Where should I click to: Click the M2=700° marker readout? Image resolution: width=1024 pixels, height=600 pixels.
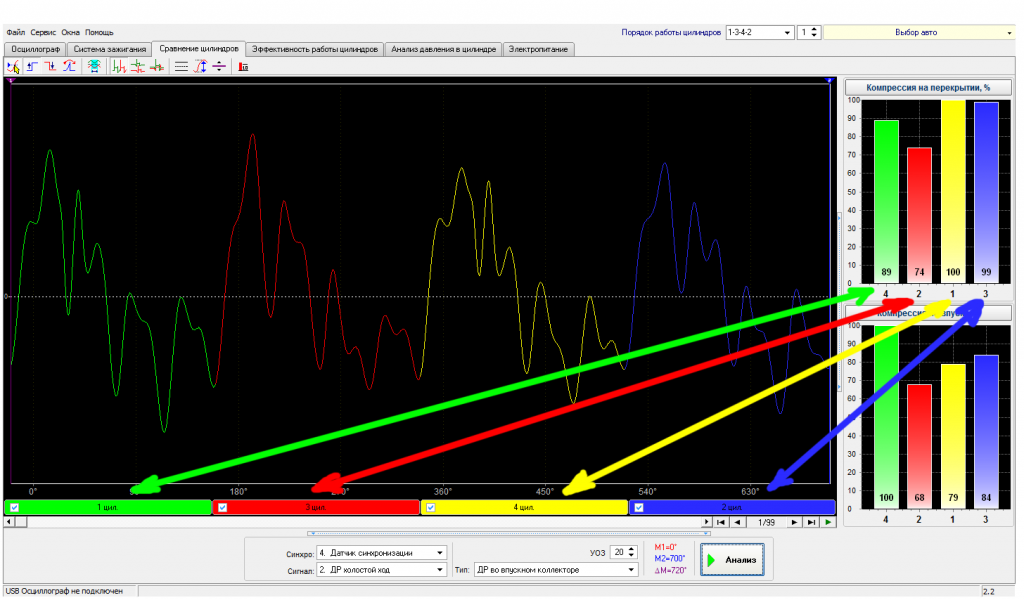(669, 559)
